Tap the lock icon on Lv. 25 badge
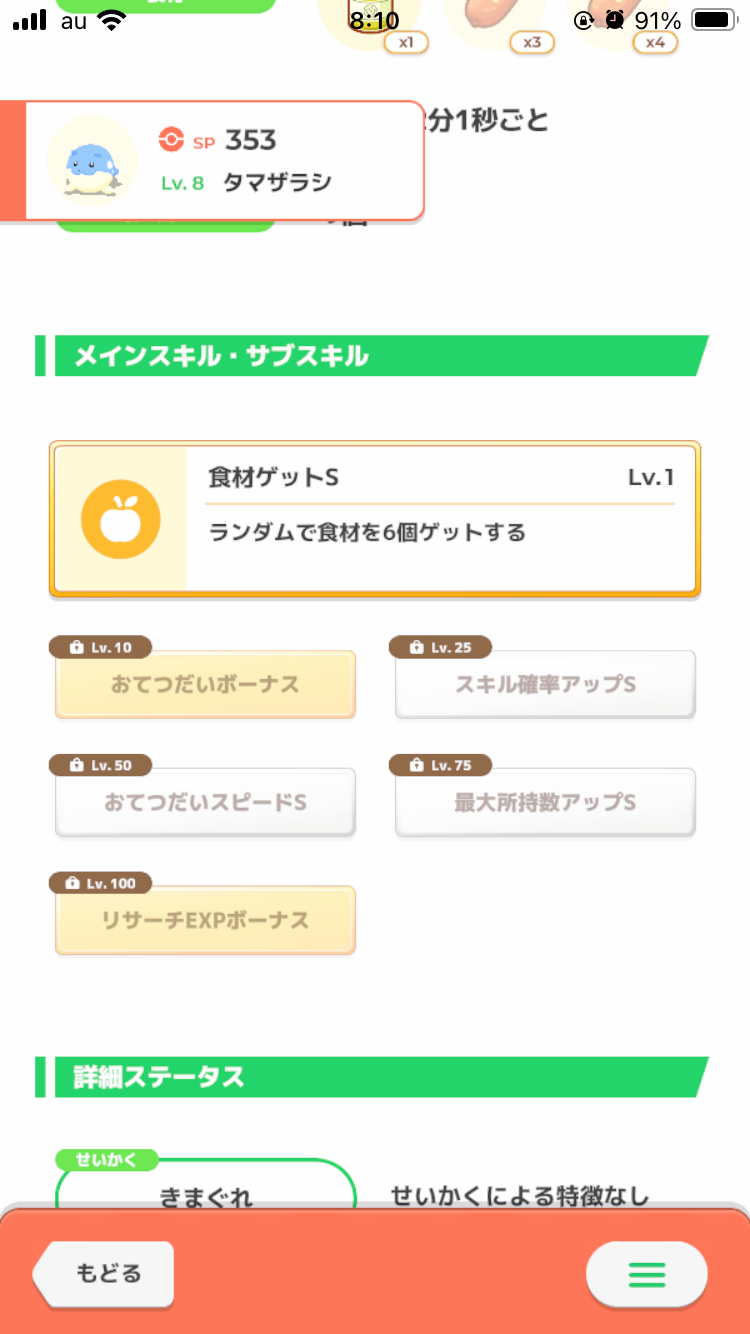This screenshot has height=1334, width=750. (x=417, y=648)
